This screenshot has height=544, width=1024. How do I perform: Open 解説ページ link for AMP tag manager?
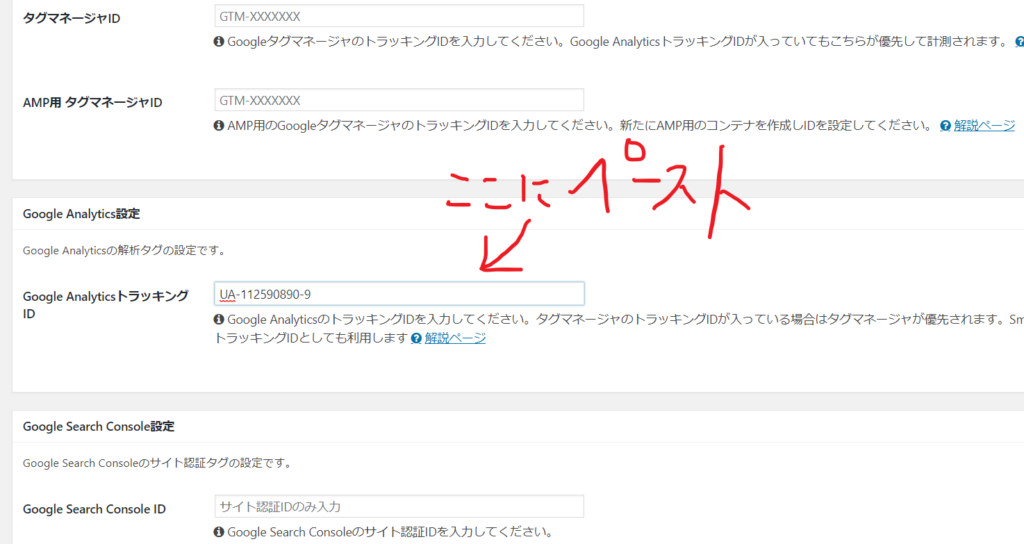point(984,125)
